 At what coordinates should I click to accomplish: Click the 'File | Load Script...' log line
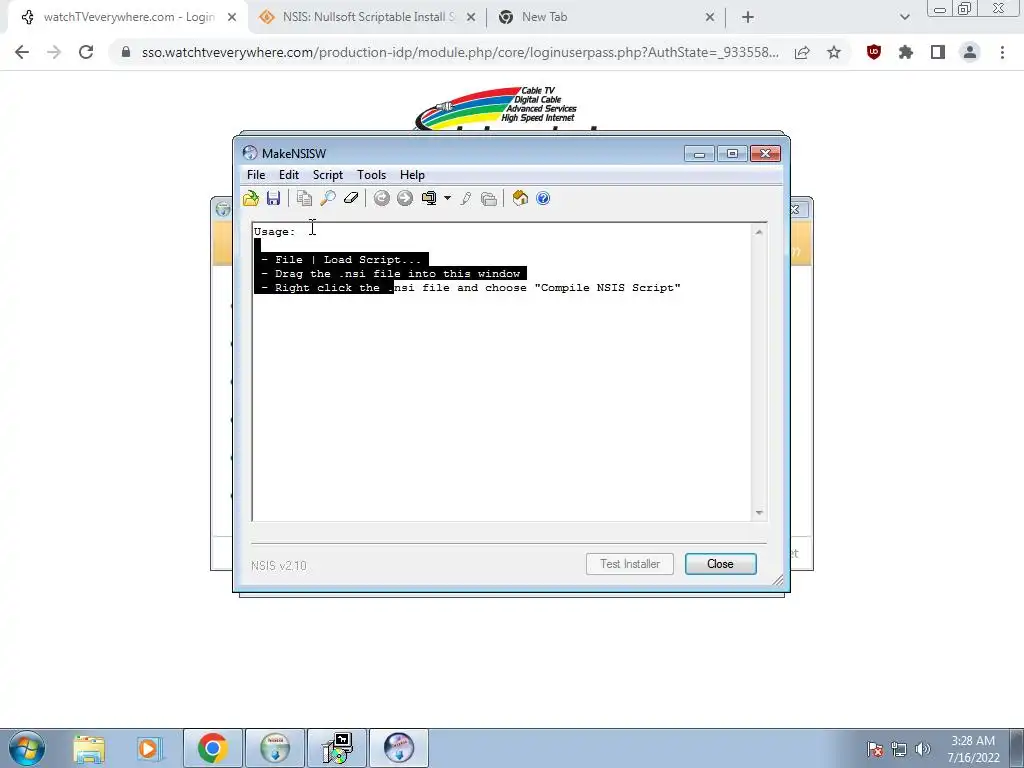tap(341, 260)
